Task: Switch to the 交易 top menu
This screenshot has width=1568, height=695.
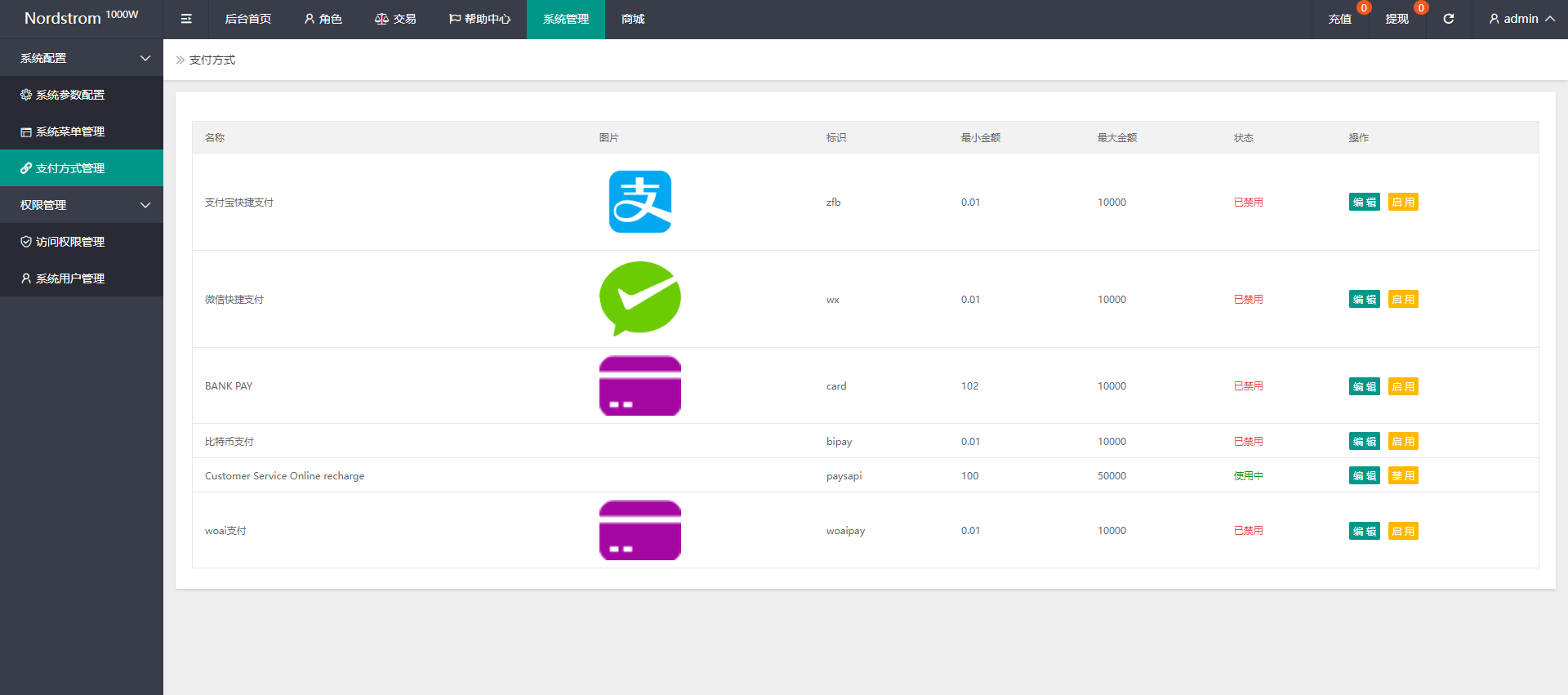Action: (395, 19)
